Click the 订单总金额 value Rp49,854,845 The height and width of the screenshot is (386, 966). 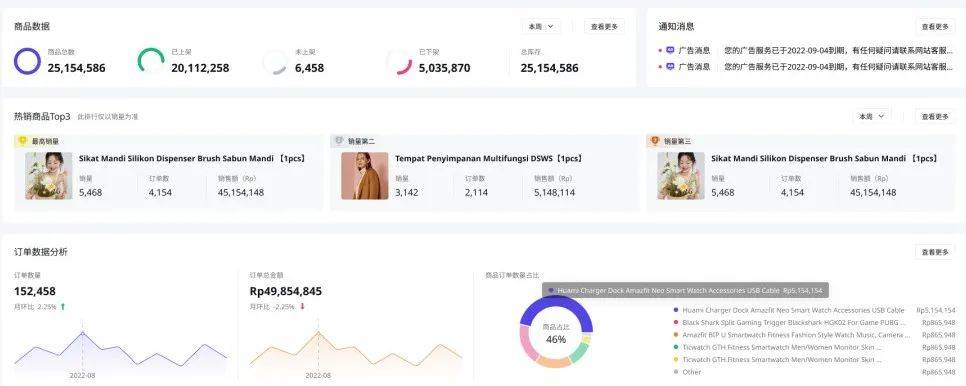point(286,291)
